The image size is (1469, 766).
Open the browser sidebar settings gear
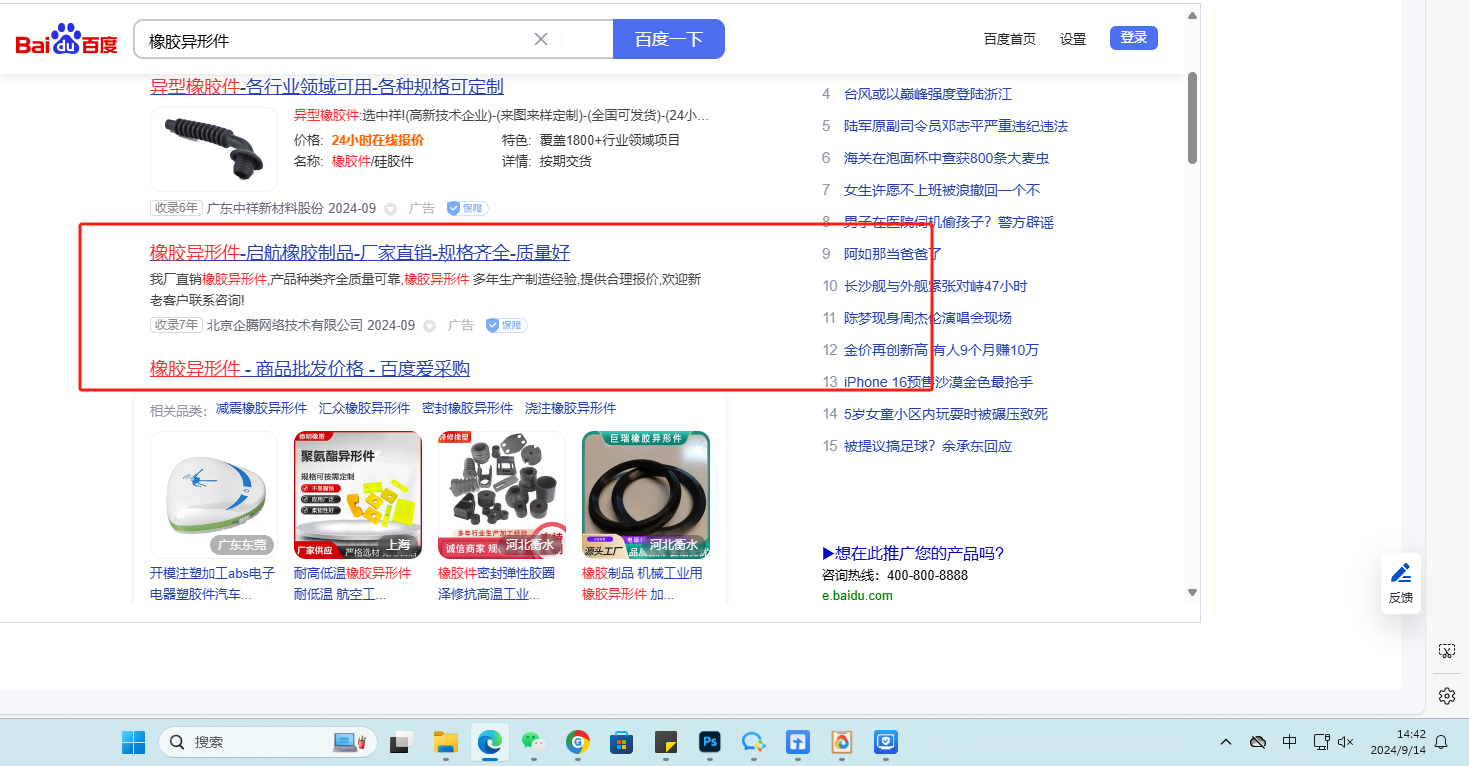click(1446, 695)
